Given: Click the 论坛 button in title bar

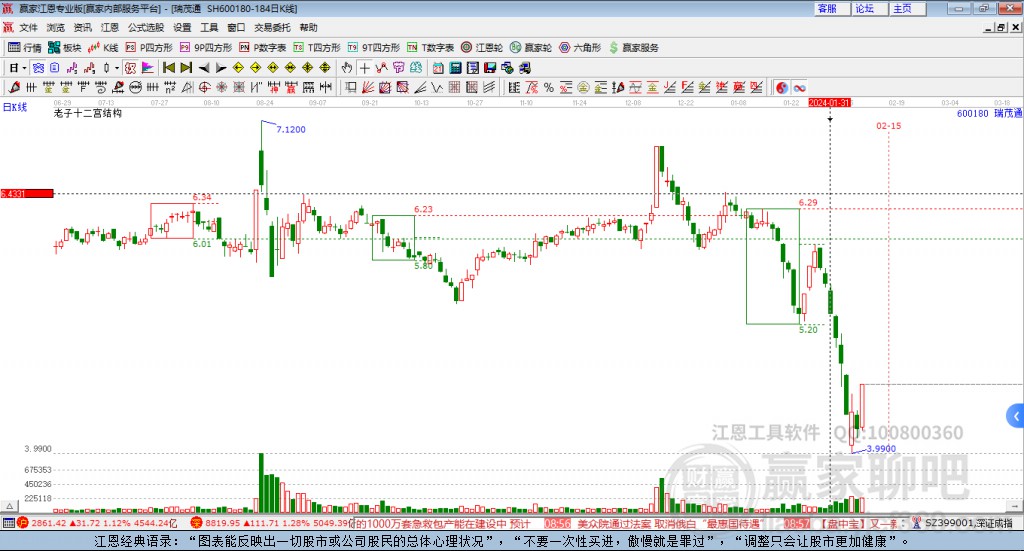Looking at the screenshot, I should point(870,8).
